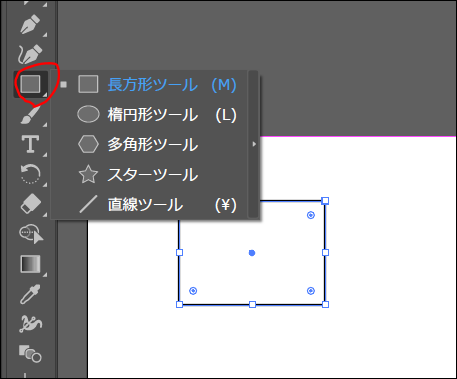Screen dimensions: 457x379
Task: Click the Rectangle tool toolbar button
Action: pyautogui.click(x=30, y=84)
